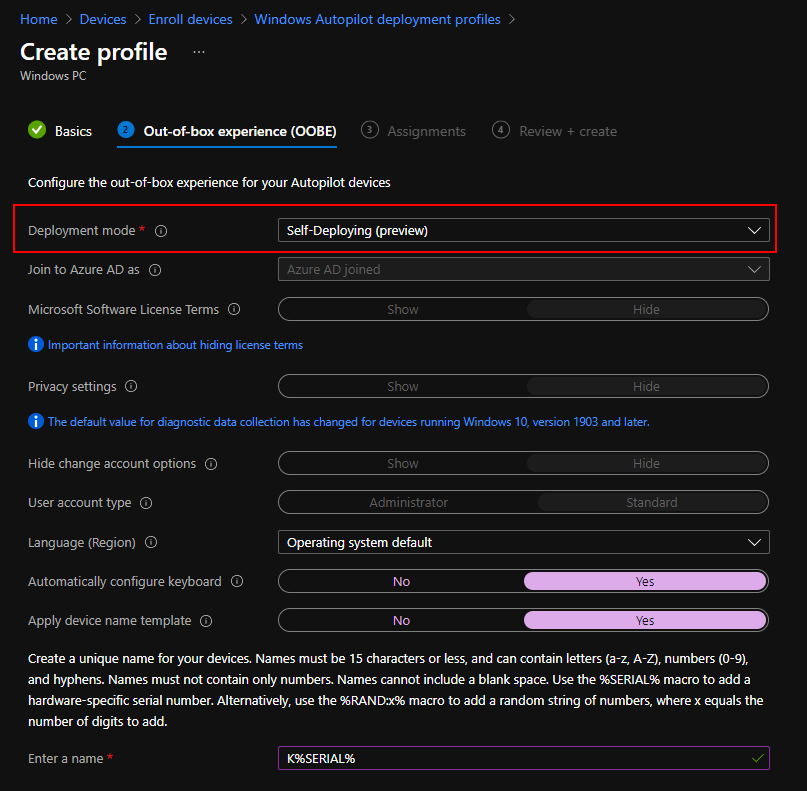Click info icon next to Deployment mode
The image size is (807, 791).
pyautogui.click(x=161, y=231)
